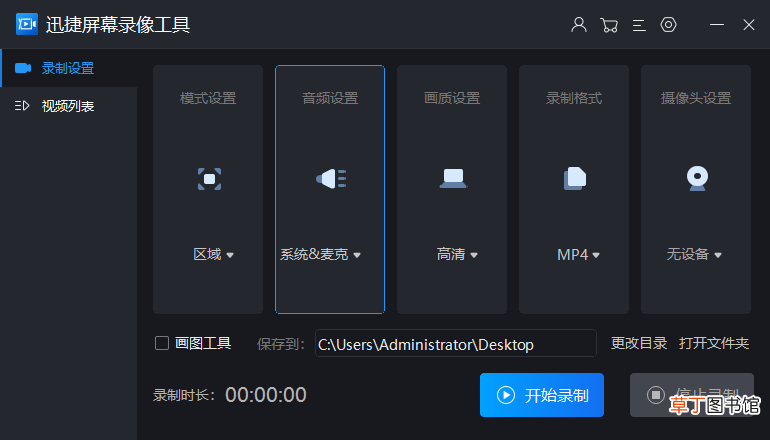The width and height of the screenshot is (770, 440).
Task: Minimize the recorder window
Action: 717,24
